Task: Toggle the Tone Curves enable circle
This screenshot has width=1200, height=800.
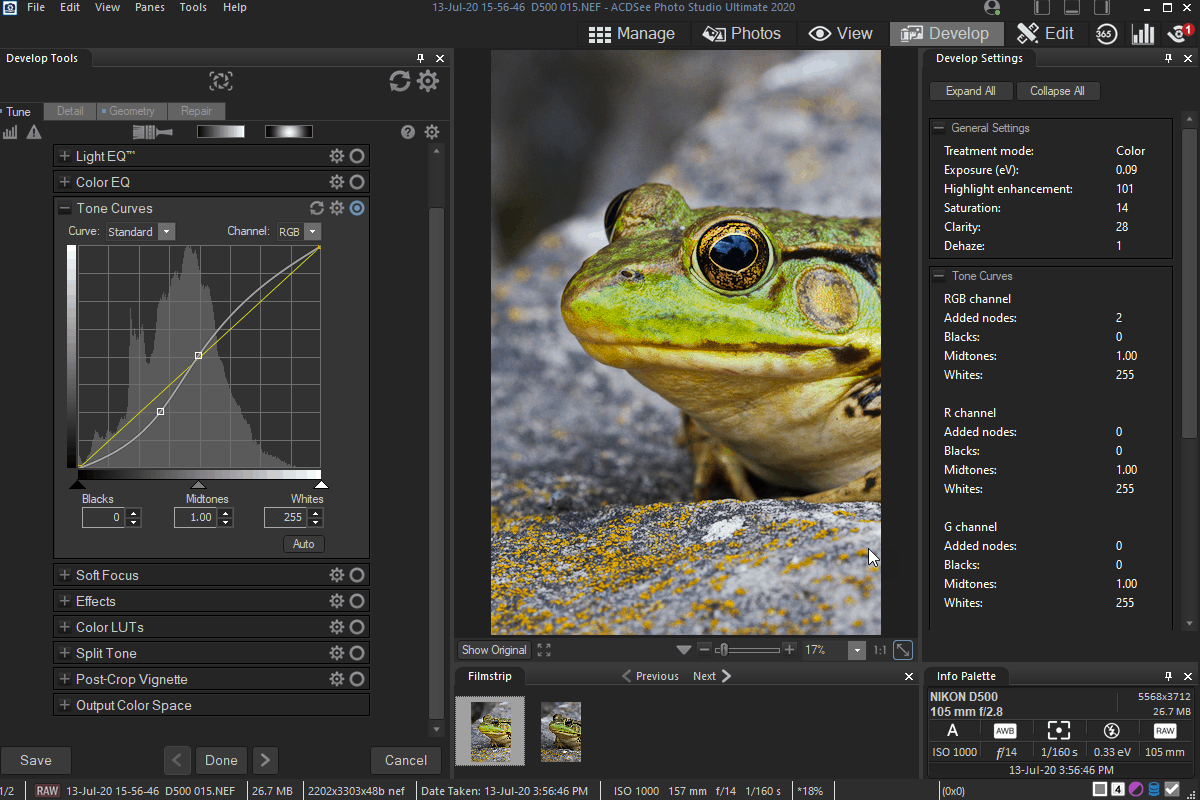Action: click(x=357, y=208)
